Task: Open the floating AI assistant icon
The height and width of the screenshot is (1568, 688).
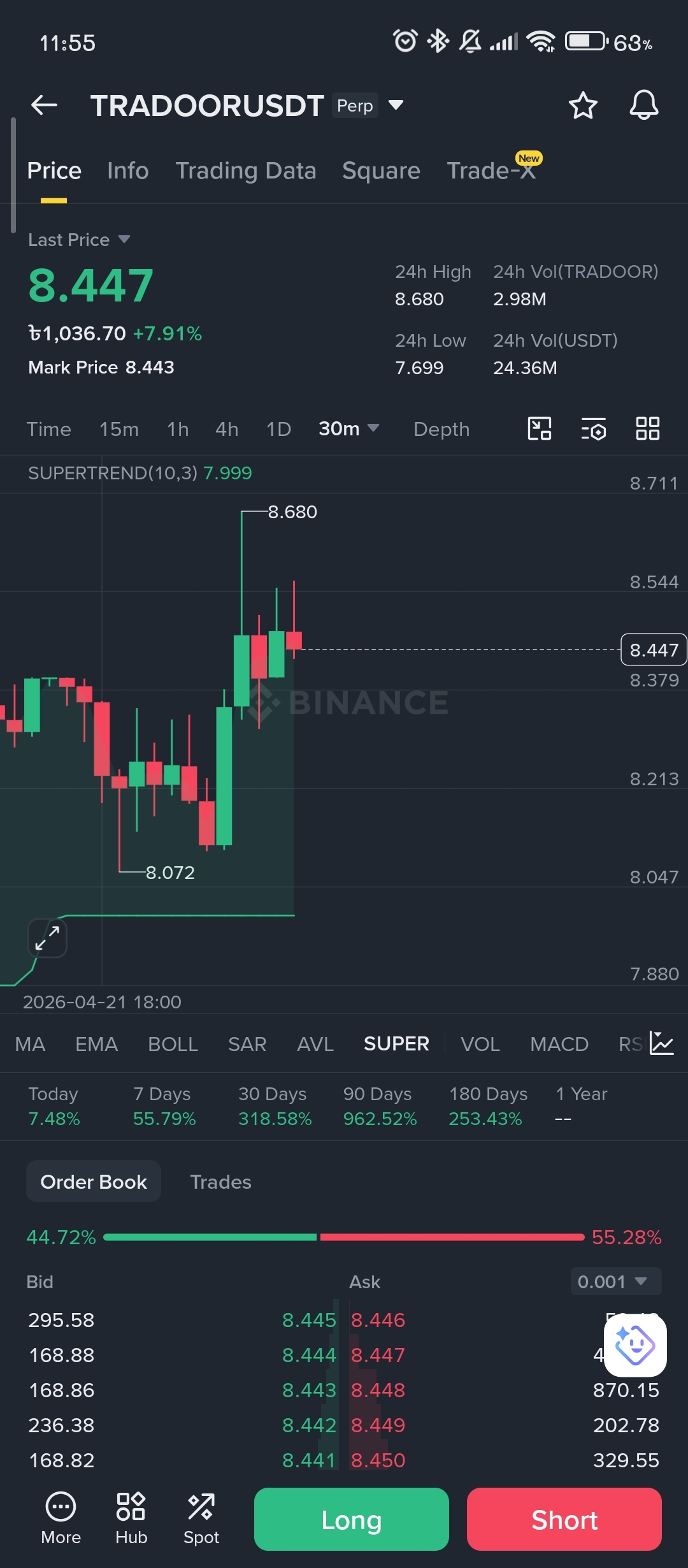Action: click(x=635, y=1345)
